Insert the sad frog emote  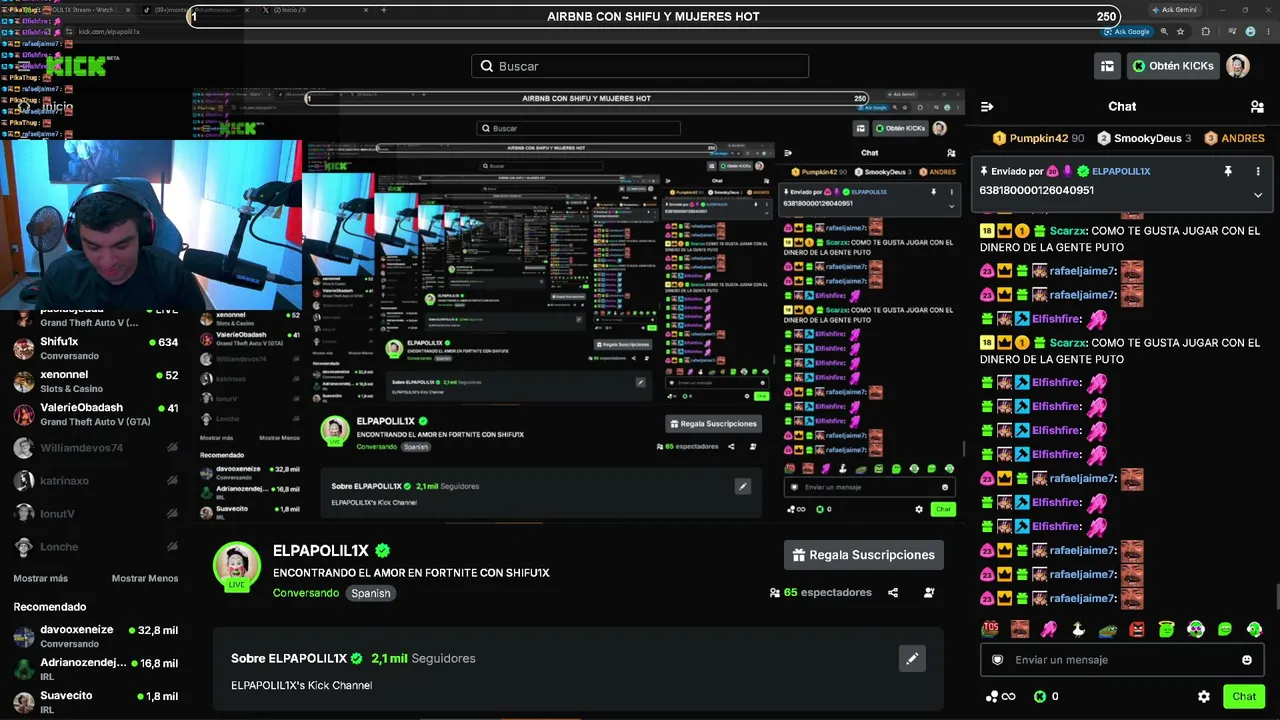pos(1108,629)
